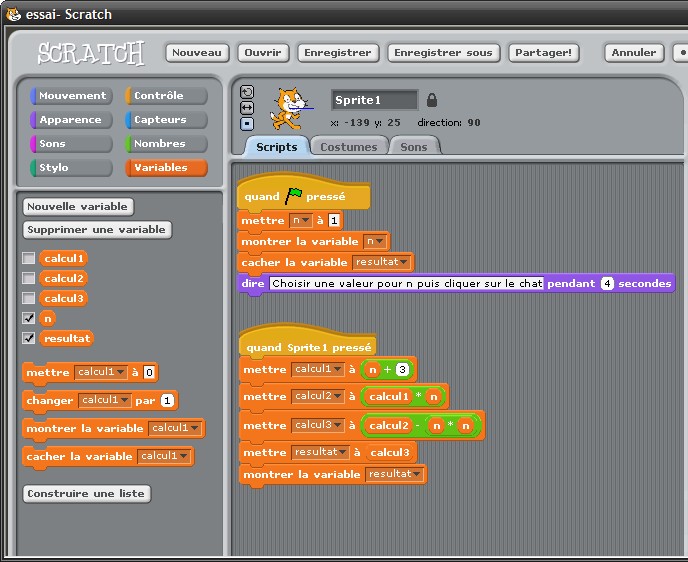Open calcul1 dropdown in Sprite1 pressé script
The image size is (688, 562).
[318, 369]
